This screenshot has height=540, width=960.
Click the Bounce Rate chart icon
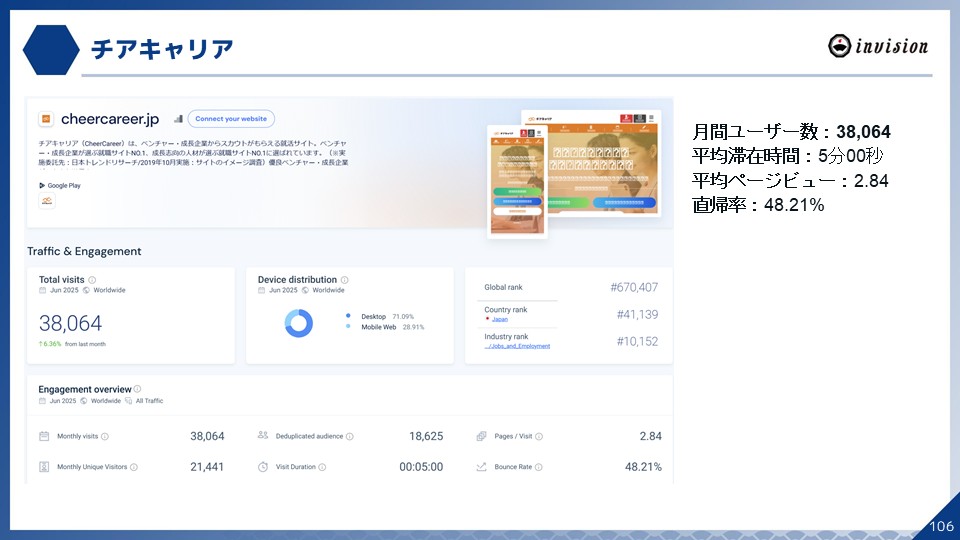point(481,467)
